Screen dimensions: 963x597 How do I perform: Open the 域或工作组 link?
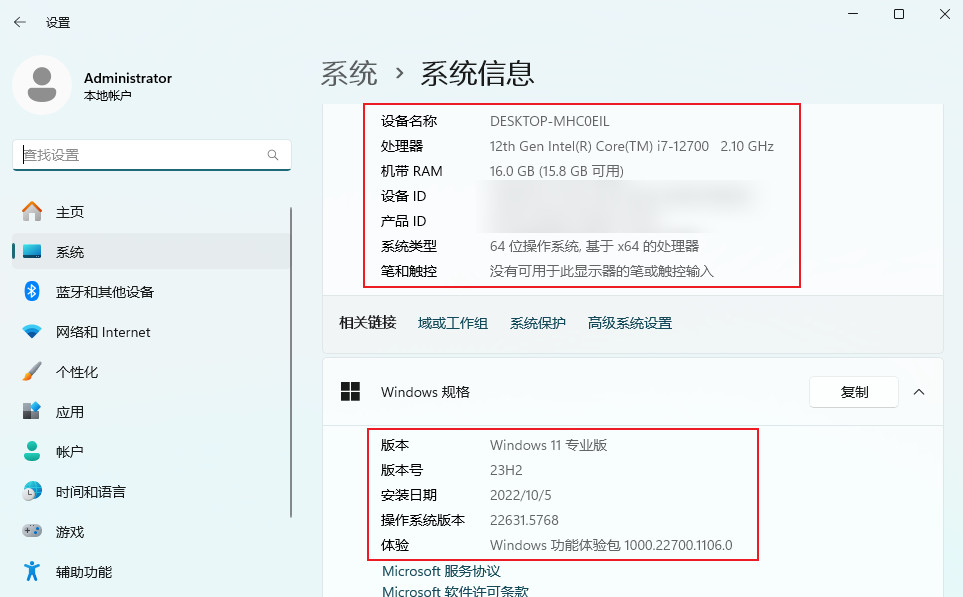[453, 323]
